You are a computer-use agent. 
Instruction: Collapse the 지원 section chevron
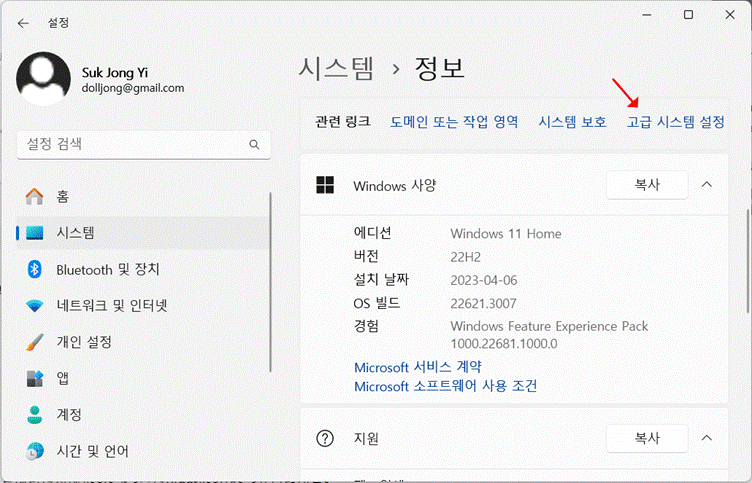[706, 438]
